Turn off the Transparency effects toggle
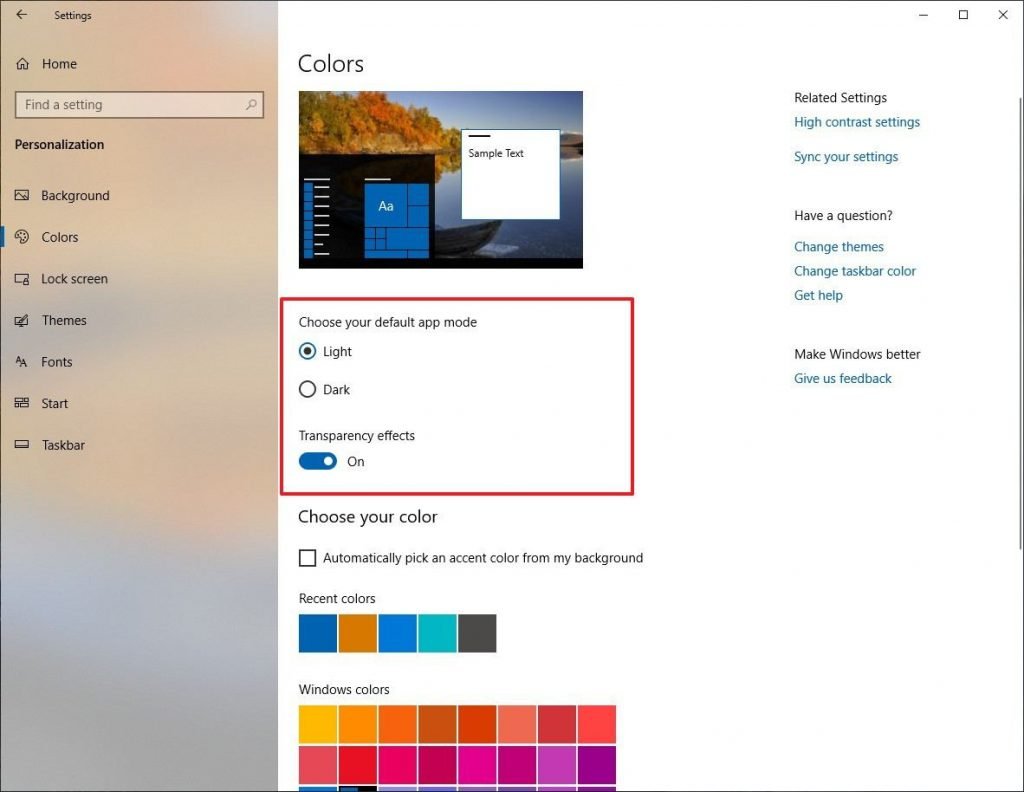 point(318,462)
